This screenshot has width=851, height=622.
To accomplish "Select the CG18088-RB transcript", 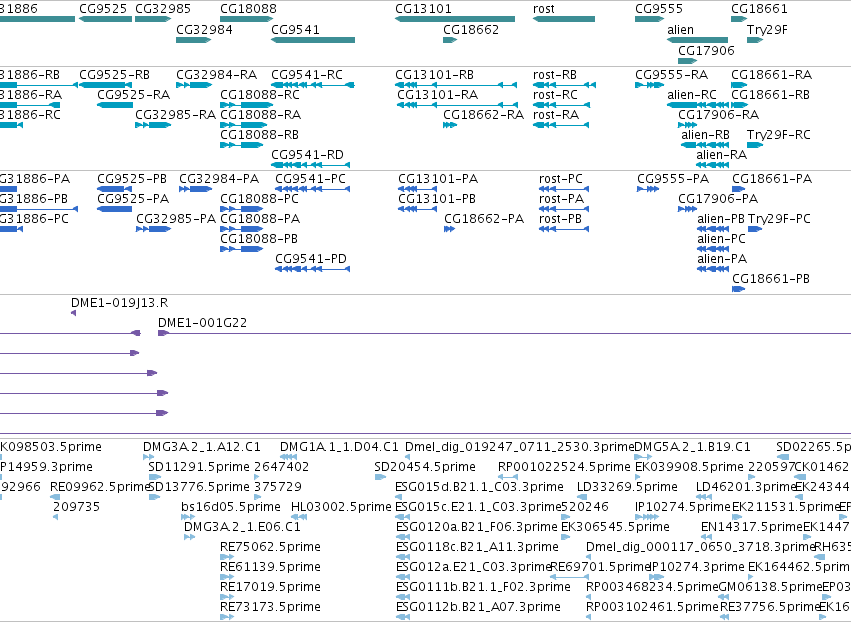I will click(x=242, y=145).
